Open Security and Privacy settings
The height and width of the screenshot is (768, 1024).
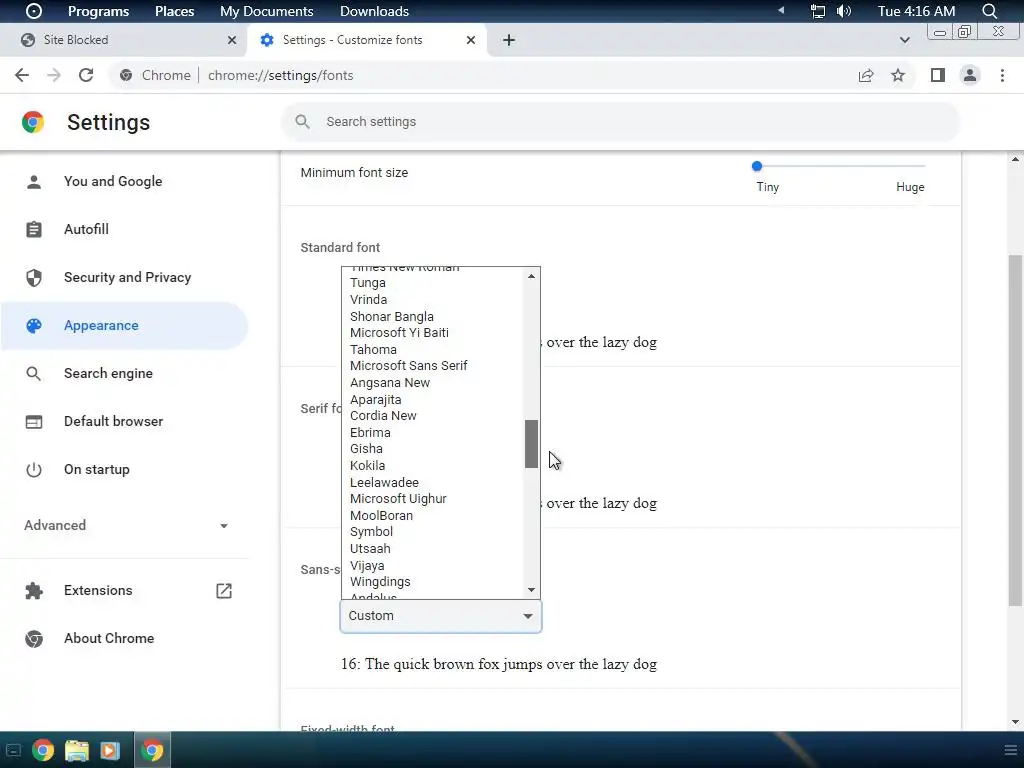pos(124,278)
